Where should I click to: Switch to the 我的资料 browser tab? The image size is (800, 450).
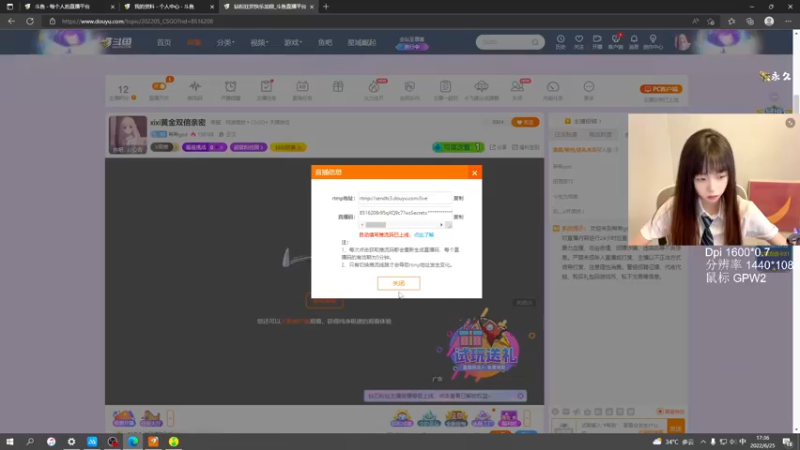coord(168,7)
